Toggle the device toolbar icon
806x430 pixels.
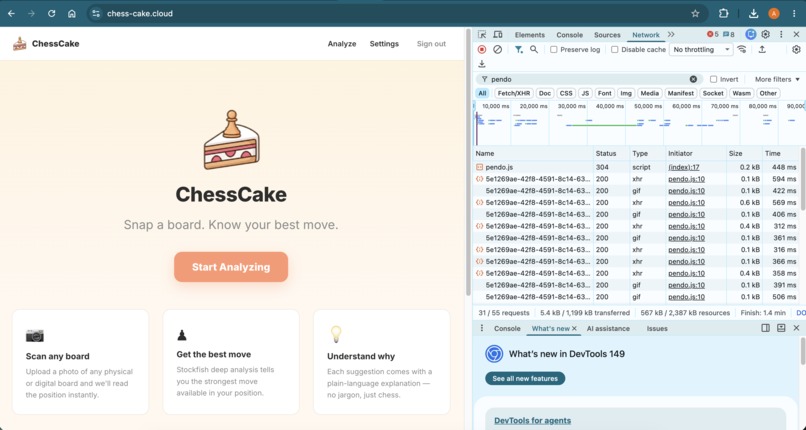coord(498,34)
